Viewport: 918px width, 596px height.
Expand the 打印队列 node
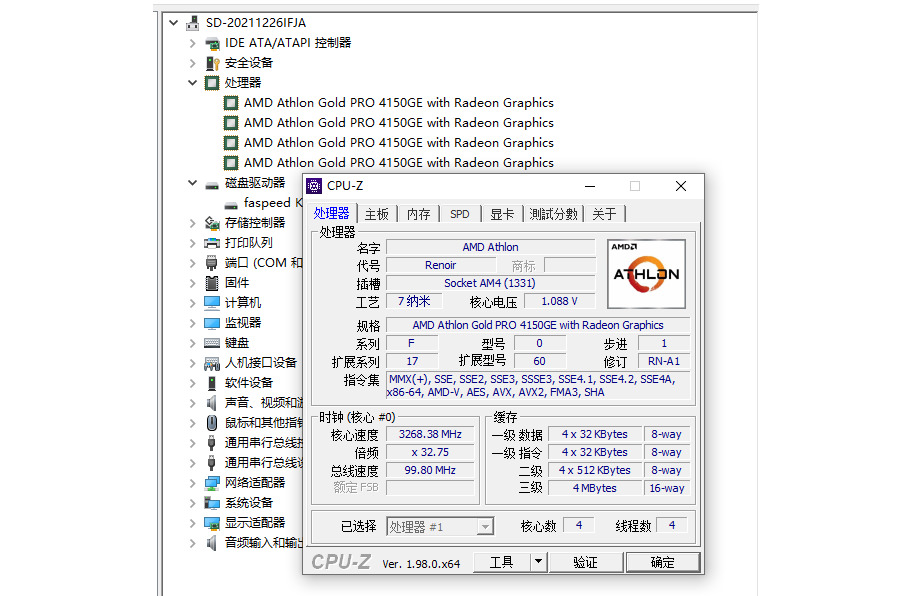(193, 243)
